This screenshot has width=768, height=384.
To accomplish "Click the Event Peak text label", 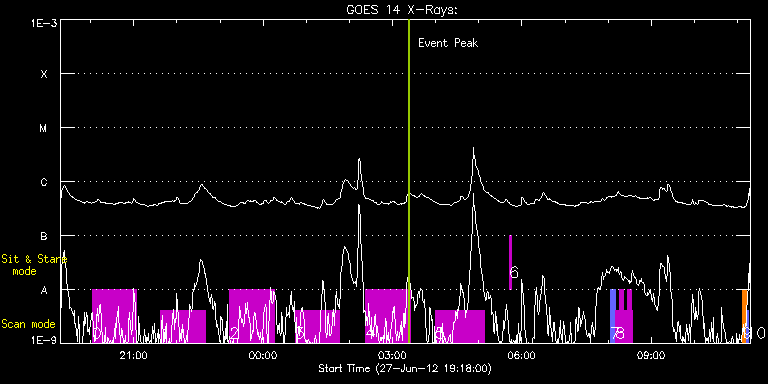I will (x=448, y=43).
